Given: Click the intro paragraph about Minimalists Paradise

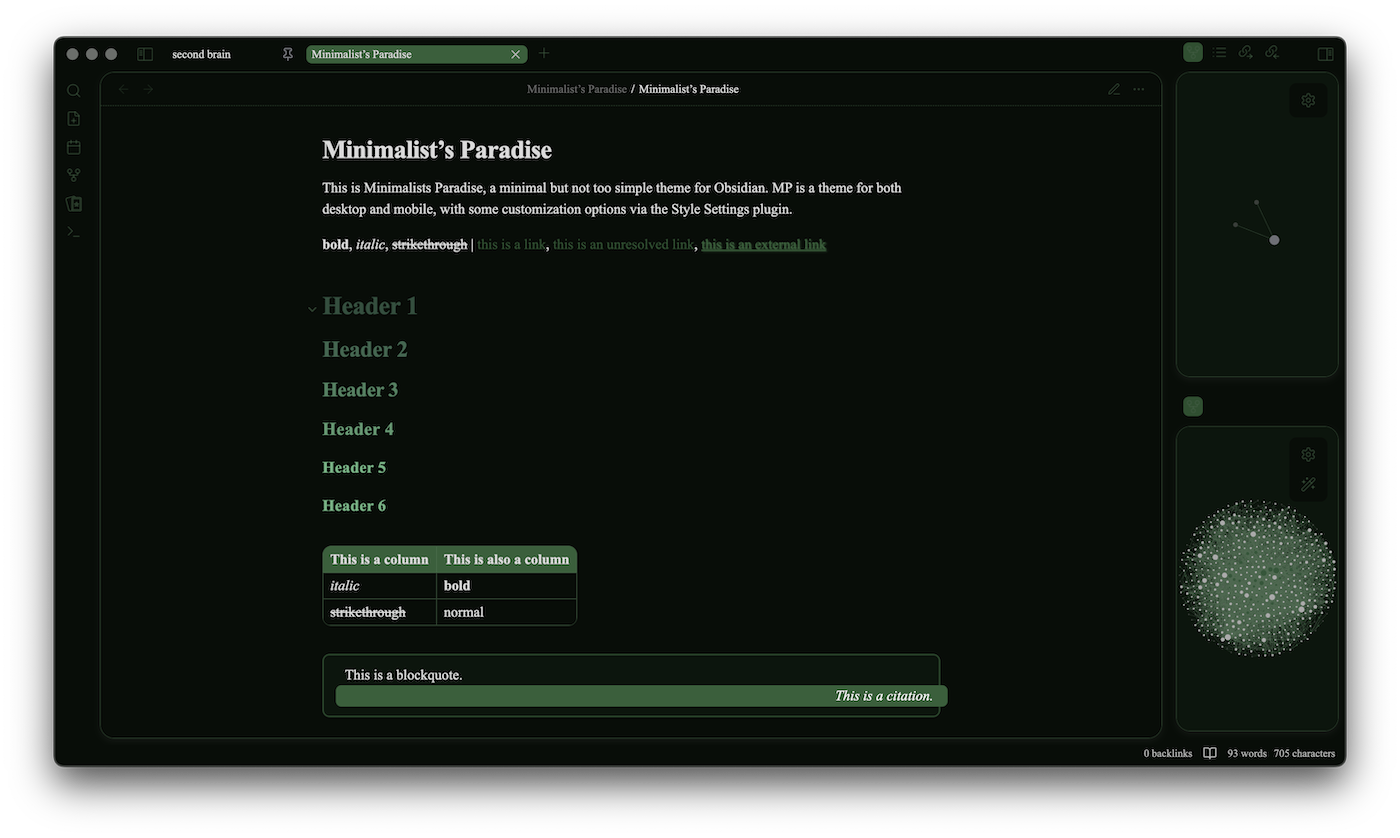Looking at the screenshot, I should [612, 198].
